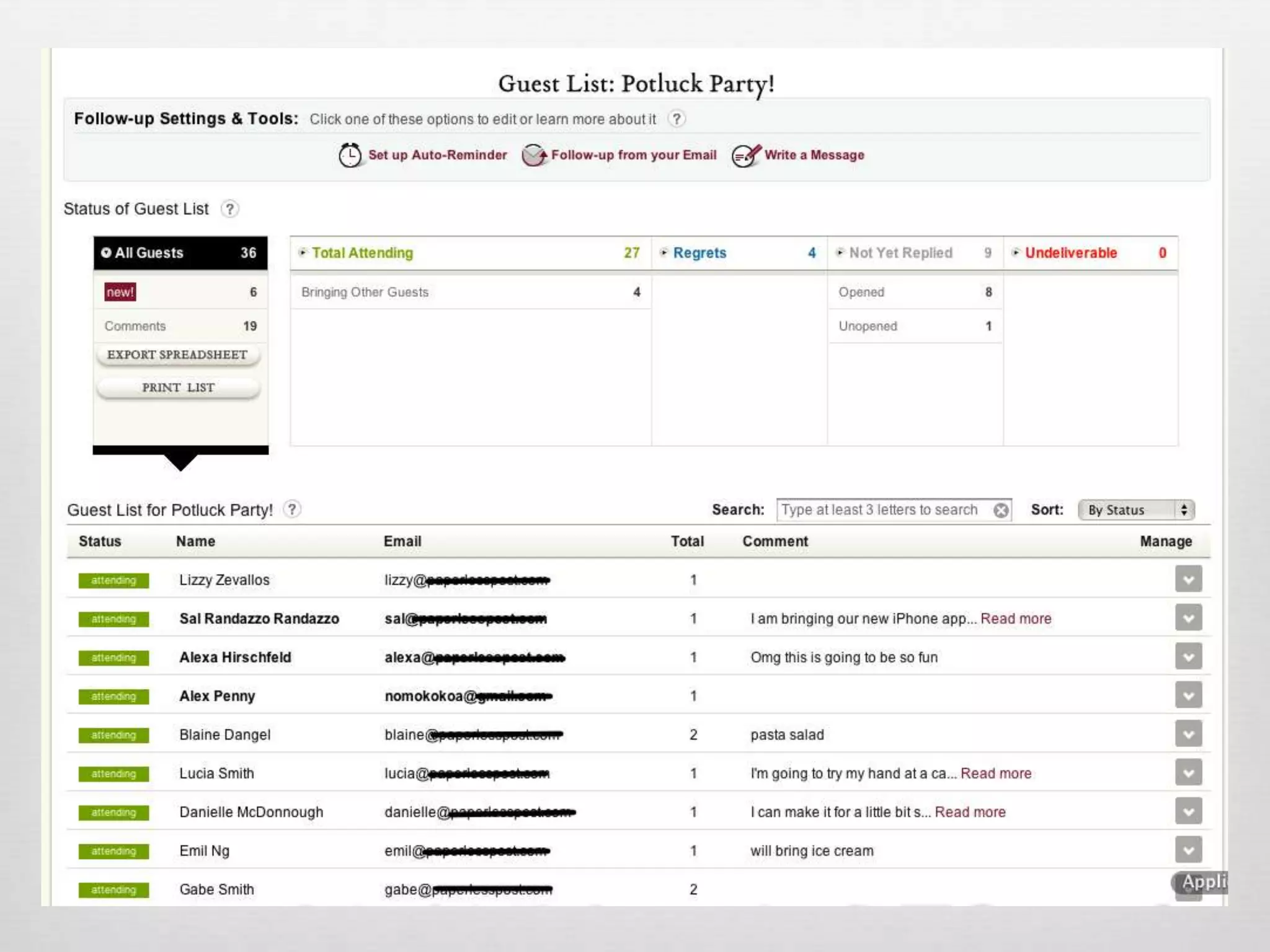Clear search with the X icon
Viewport: 1270px width, 952px height.
point(1001,510)
